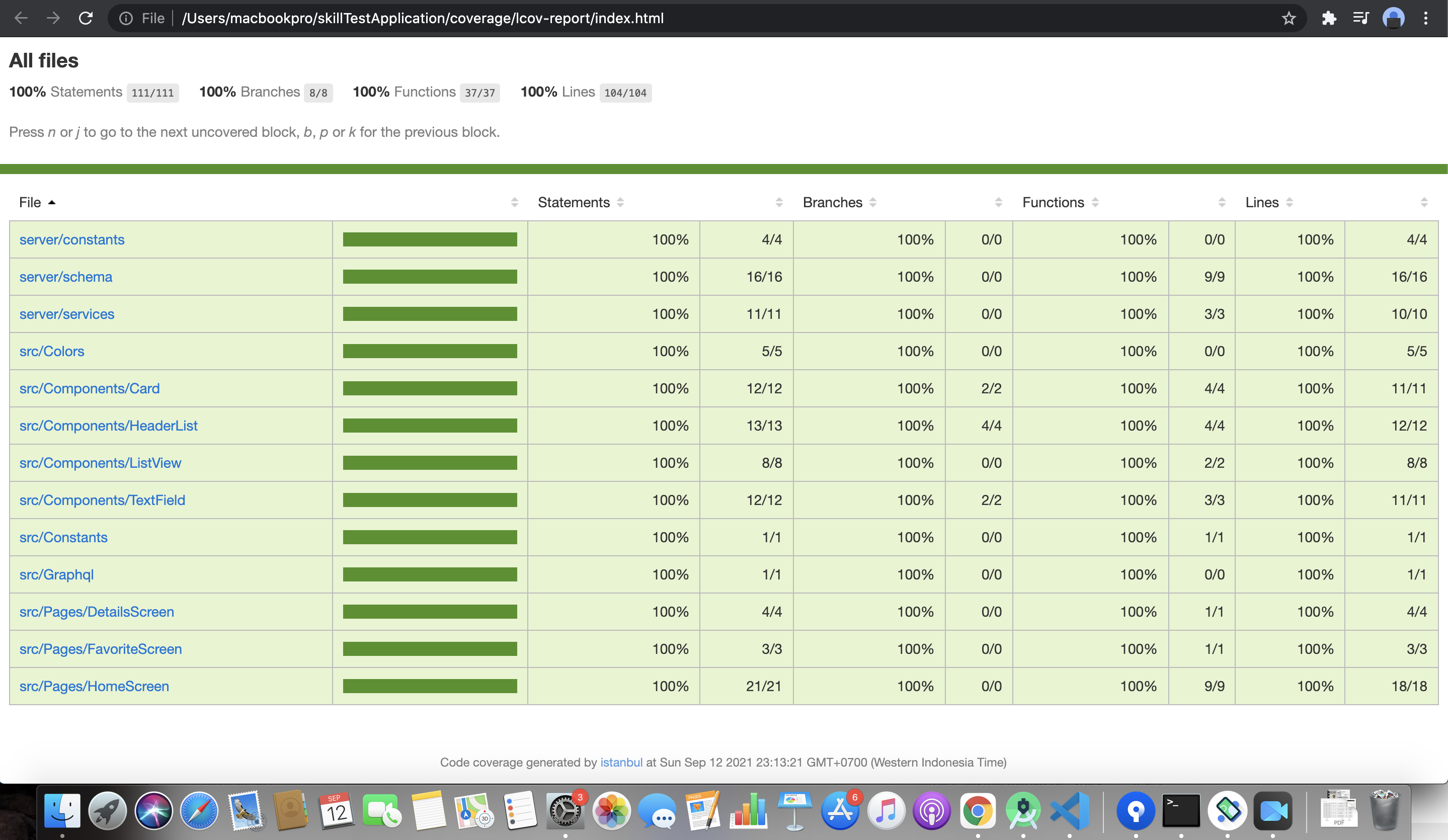
Task: Open src/Pages/HomeScreen coverage link
Action: tap(94, 686)
